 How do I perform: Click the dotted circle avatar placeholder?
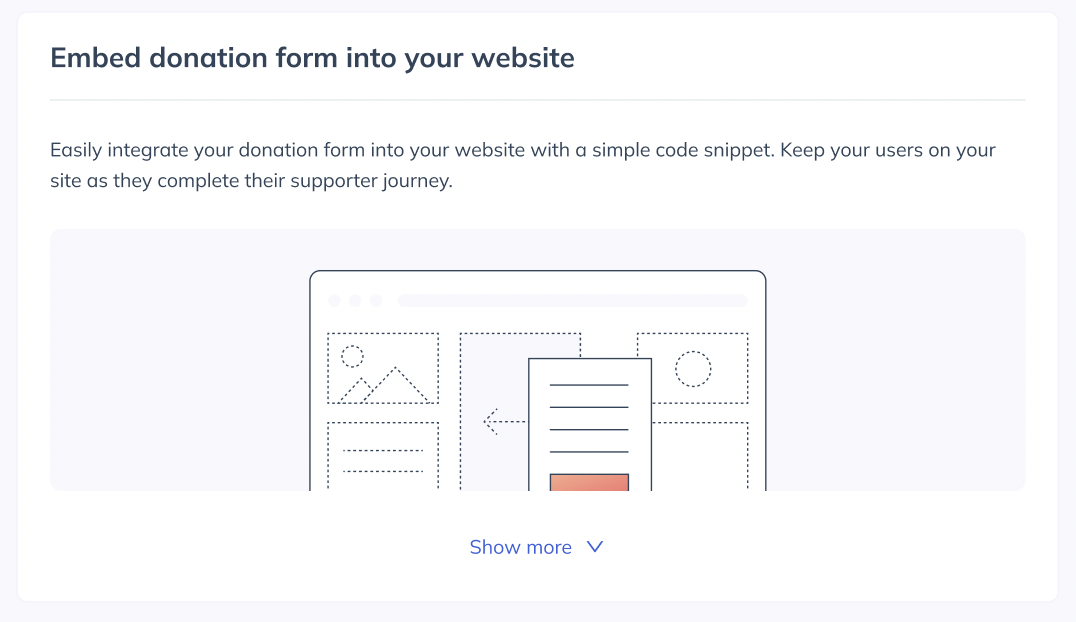693,369
